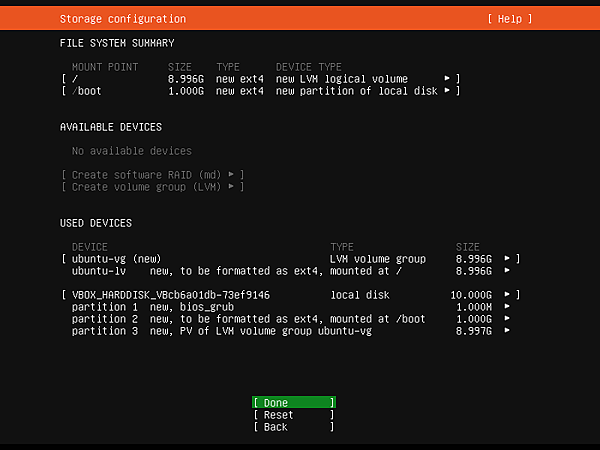Open arrow menu for ubuntu-vg 8.996G
This screenshot has width=600, height=450.
507,259
